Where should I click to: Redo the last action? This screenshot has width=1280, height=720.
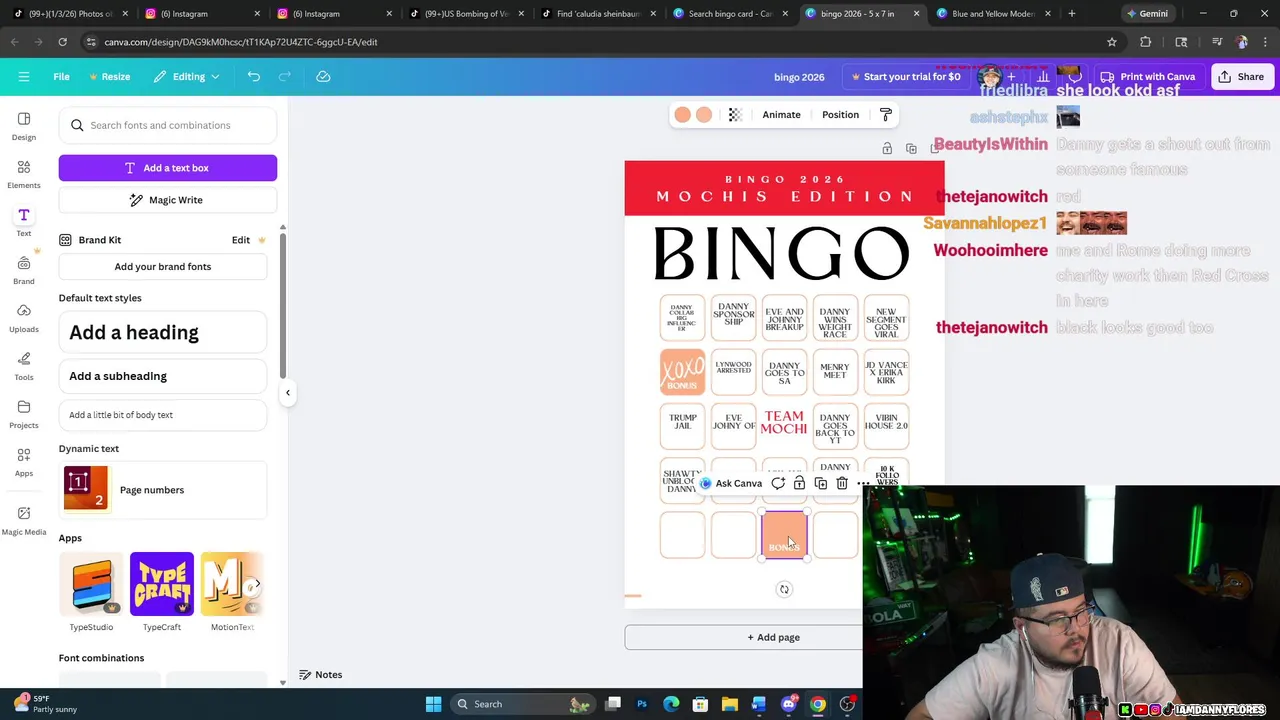tap(285, 76)
